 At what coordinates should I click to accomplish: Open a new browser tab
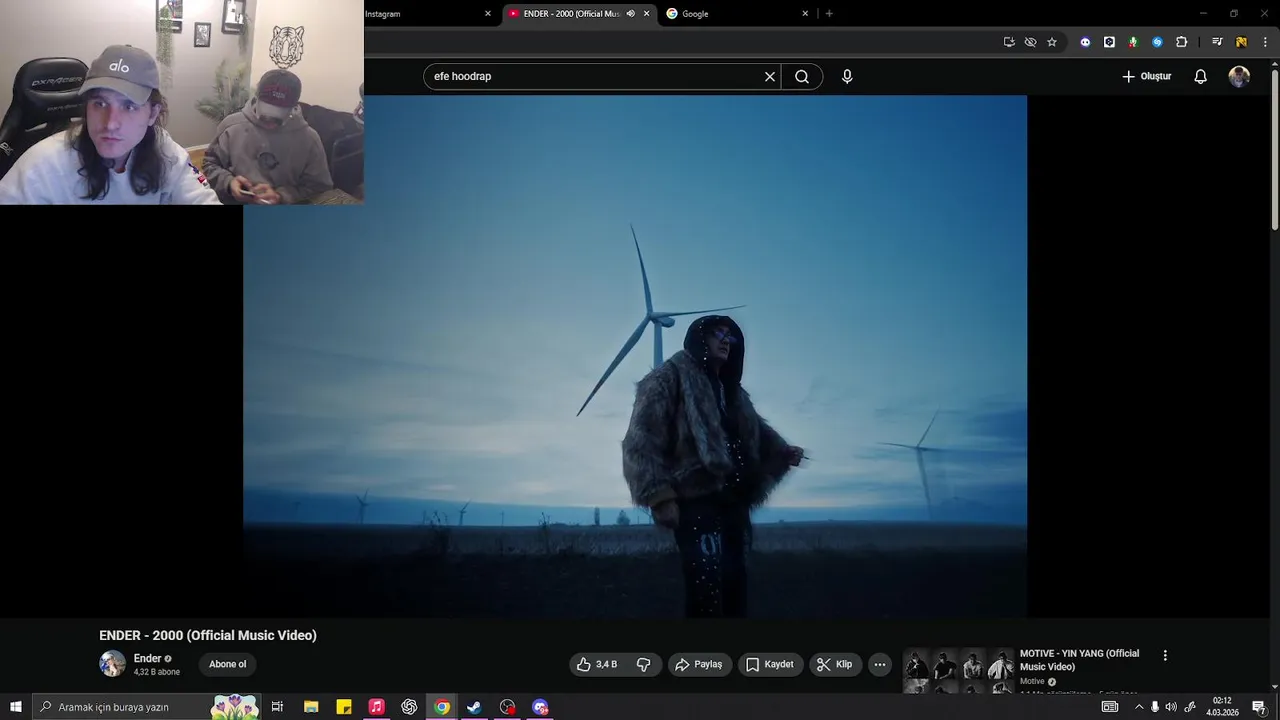829,14
